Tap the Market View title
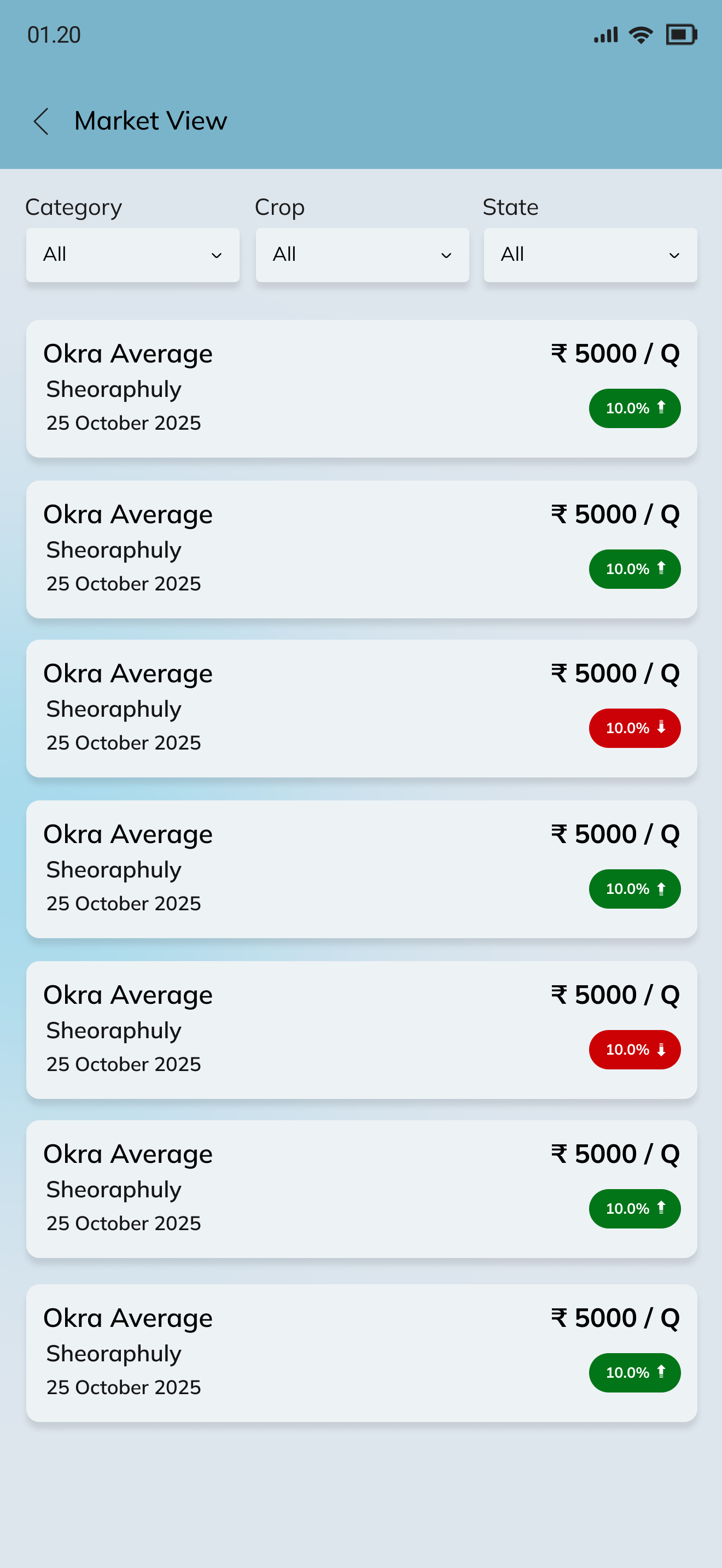 [150, 121]
